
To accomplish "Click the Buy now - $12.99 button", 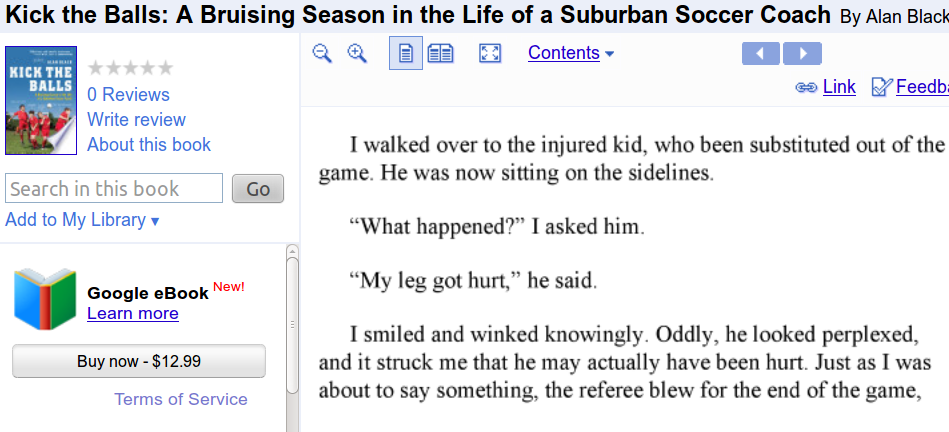I will 139,361.
